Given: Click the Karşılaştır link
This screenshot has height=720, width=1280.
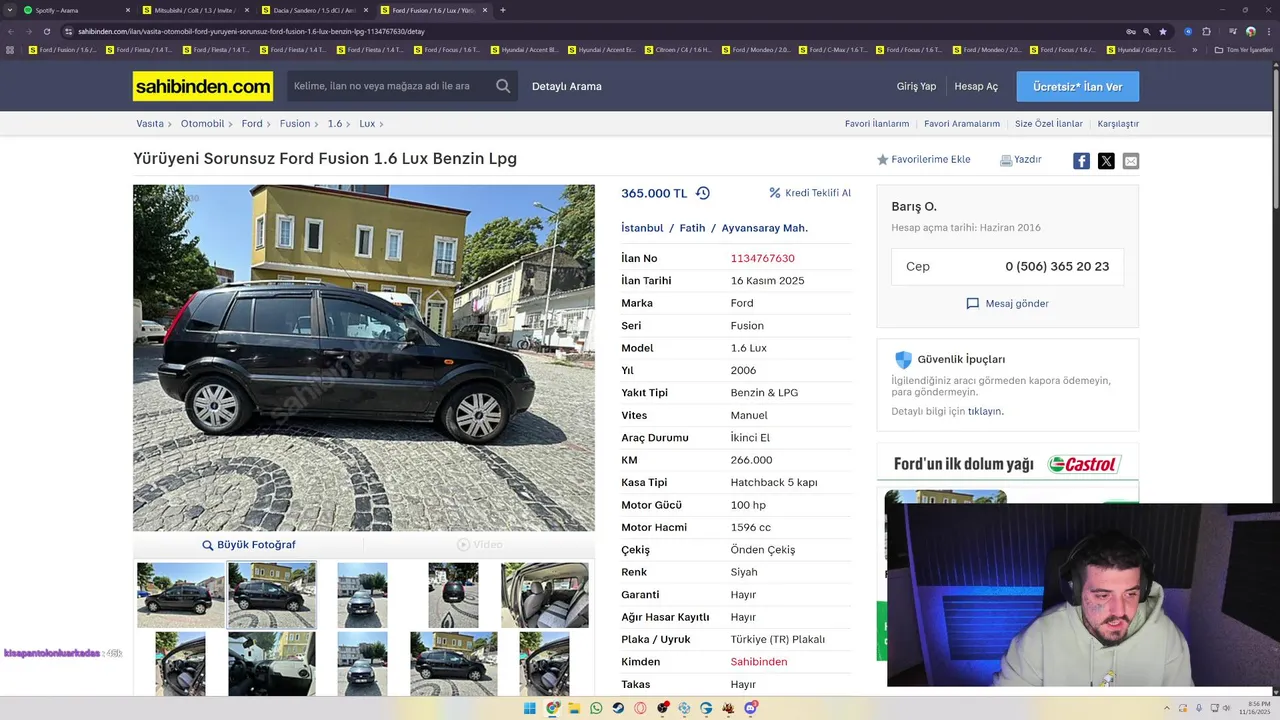Looking at the screenshot, I should click(1118, 124).
